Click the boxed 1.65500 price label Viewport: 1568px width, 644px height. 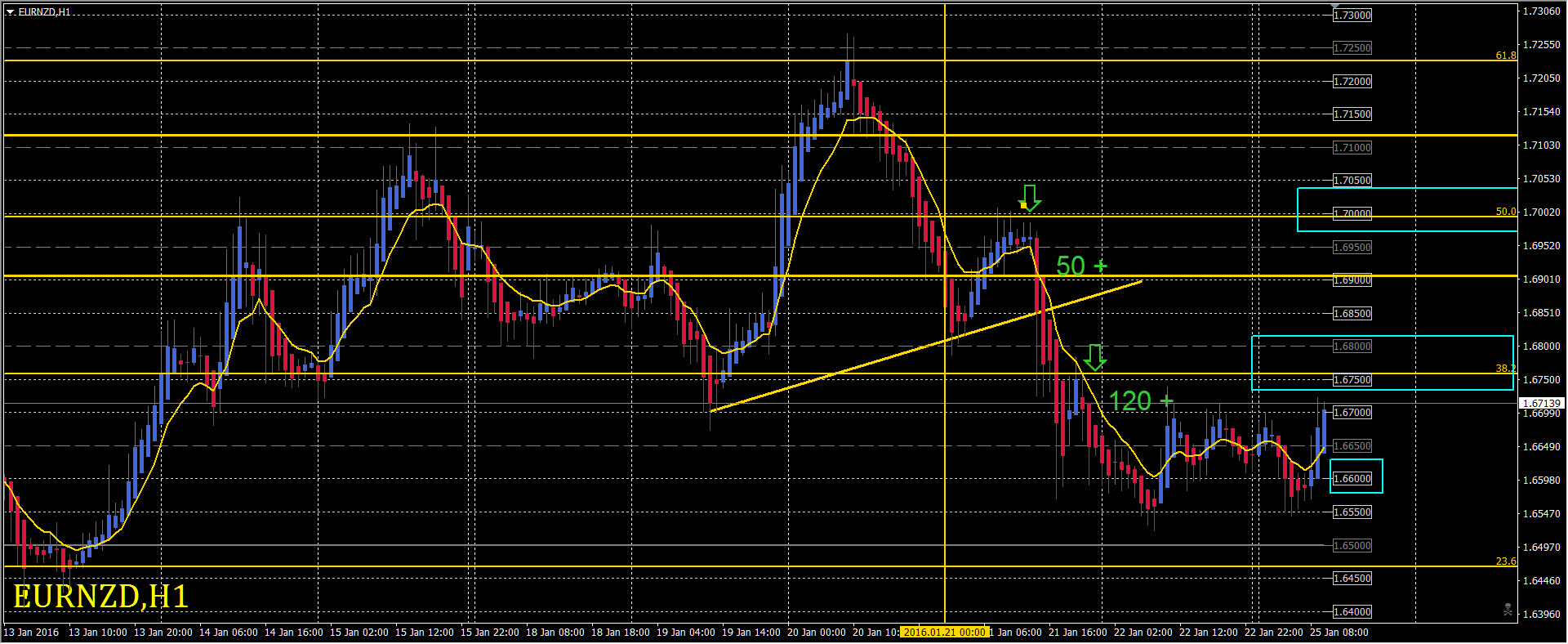1352,512
